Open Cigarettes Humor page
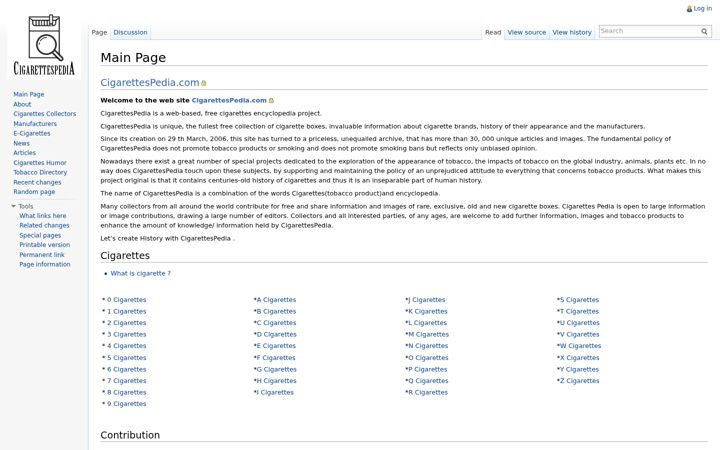720x450 pixels. point(40,163)
